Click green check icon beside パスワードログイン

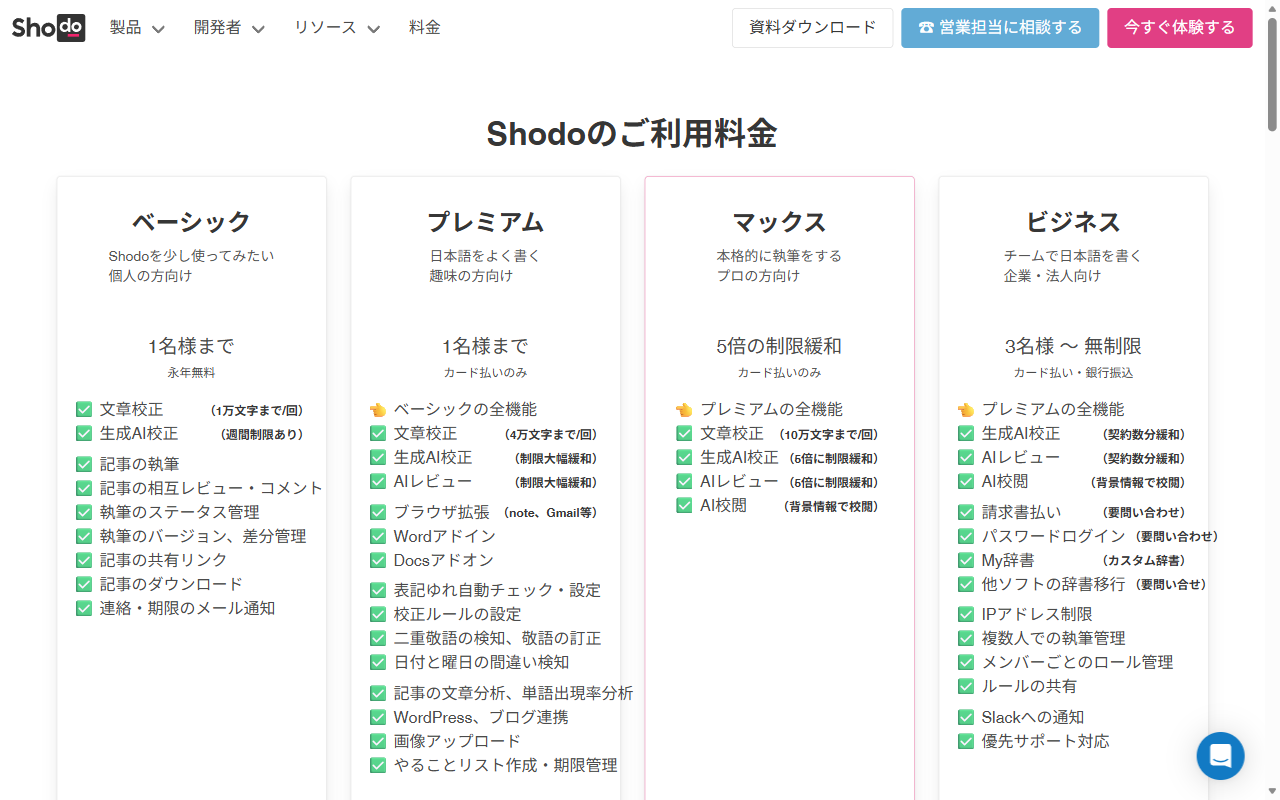966,536
